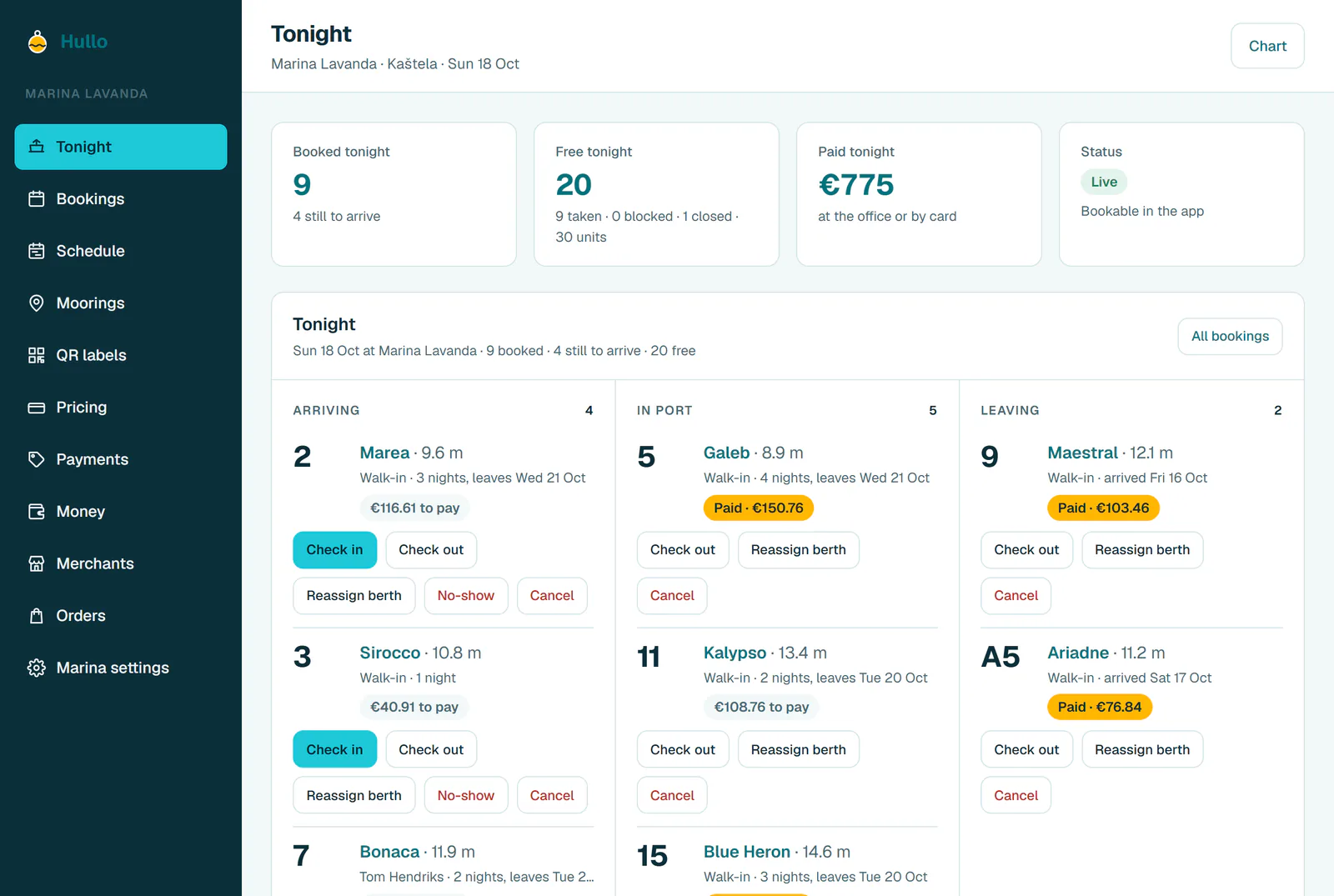This screenshot has width=1334, height=896.
Task: Click the QR labels icon
Action: tap(37, 355)
